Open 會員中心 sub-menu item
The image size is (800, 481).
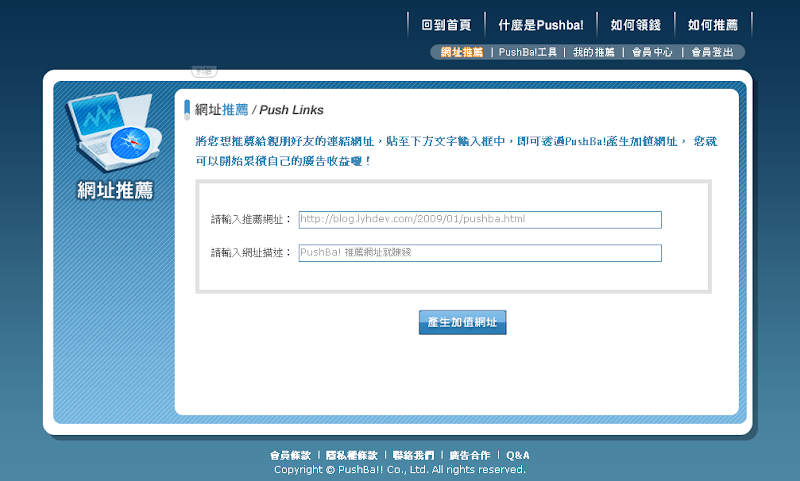click(x=652, y=52)
